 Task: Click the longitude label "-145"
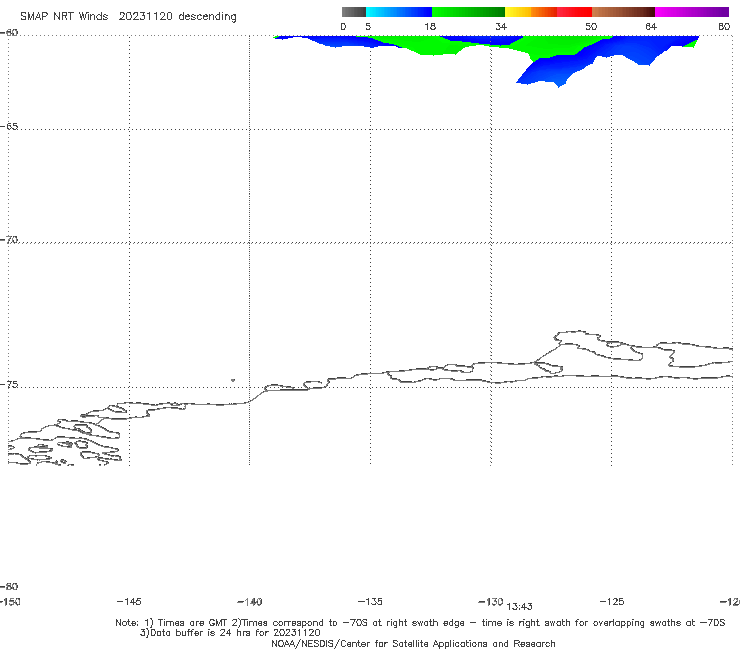coord(129,601)
